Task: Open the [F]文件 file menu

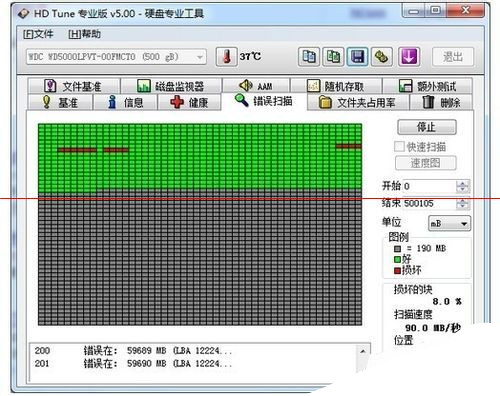Action: (x=38, y=34)
